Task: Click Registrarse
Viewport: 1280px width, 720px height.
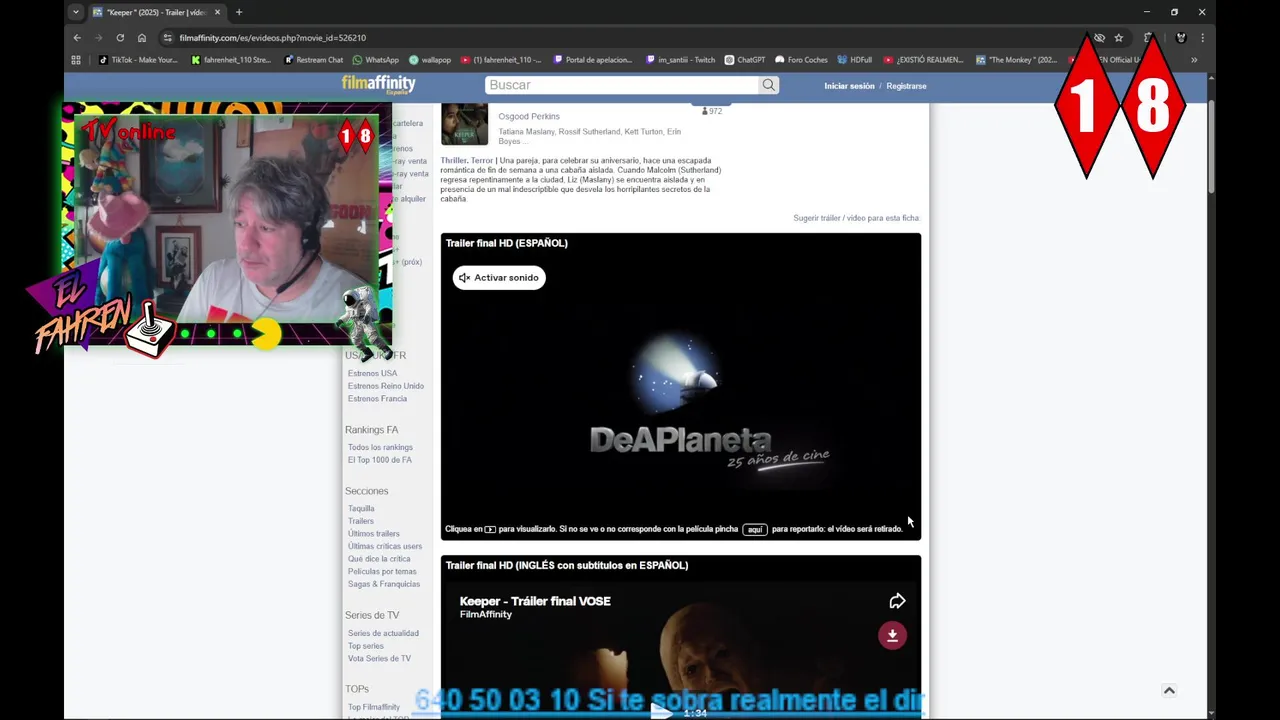Action: point(906,86)
